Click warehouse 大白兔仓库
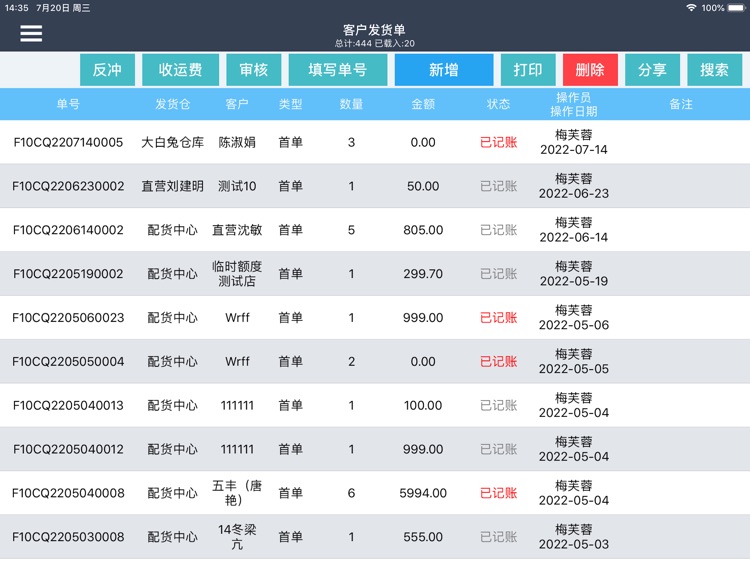This screenshot has height=562, width=750. pyautogui.click(x=173, y=142)
